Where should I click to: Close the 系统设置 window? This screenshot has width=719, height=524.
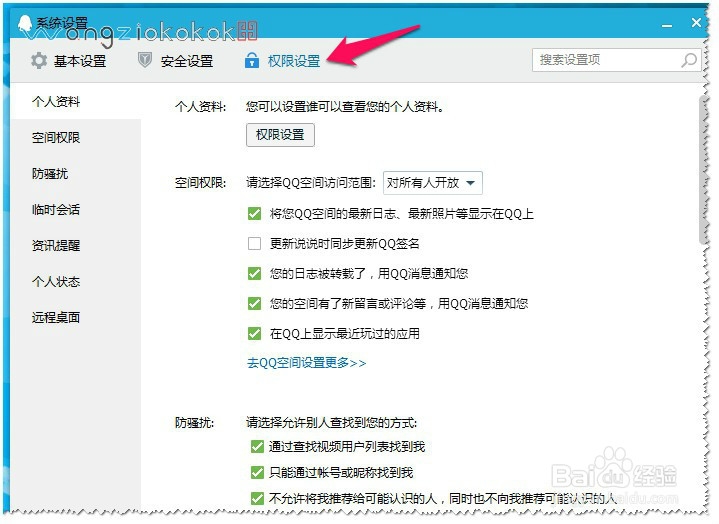pos(696,22)
